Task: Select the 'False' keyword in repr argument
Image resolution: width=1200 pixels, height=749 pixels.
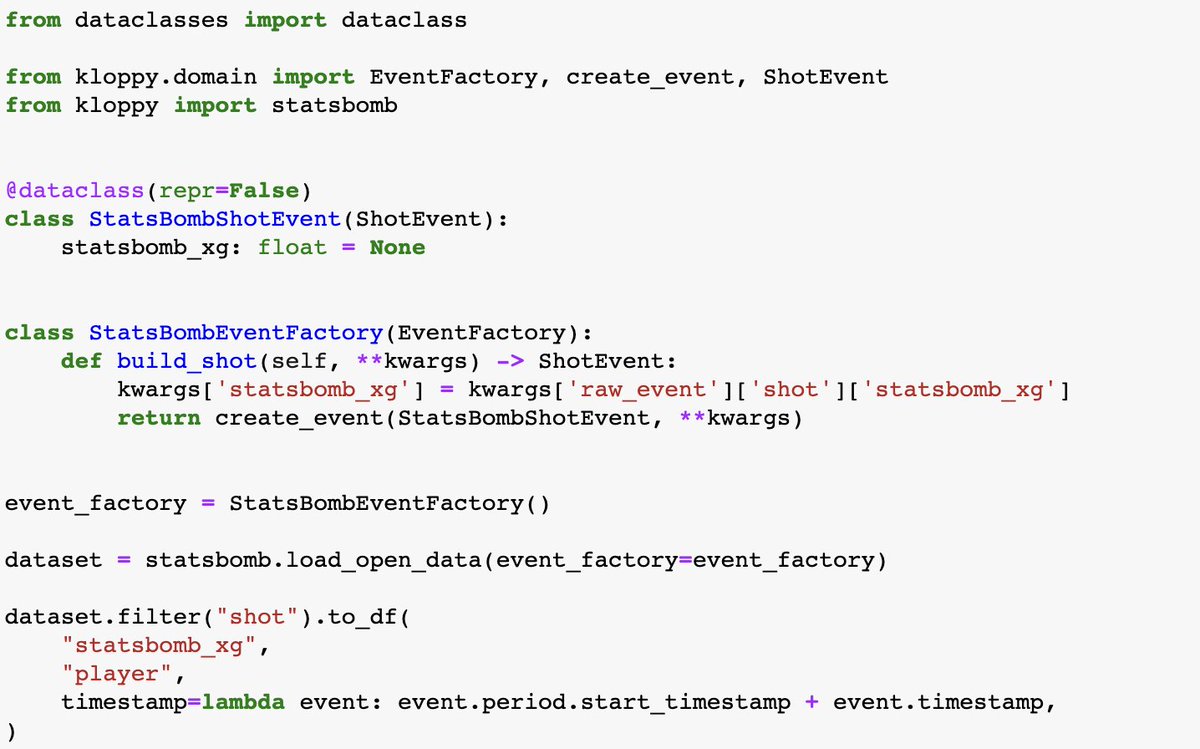Action: (x=265, y=191)
